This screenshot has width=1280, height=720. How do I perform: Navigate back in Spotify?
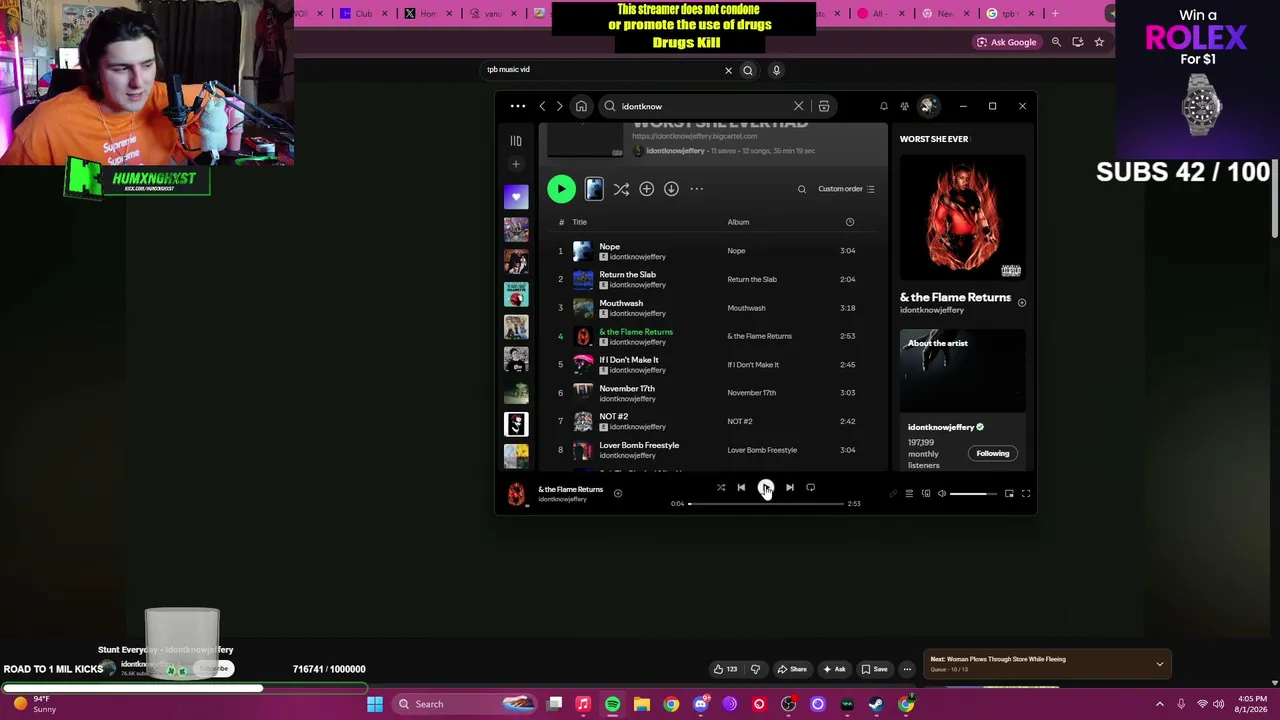point(542,106)
